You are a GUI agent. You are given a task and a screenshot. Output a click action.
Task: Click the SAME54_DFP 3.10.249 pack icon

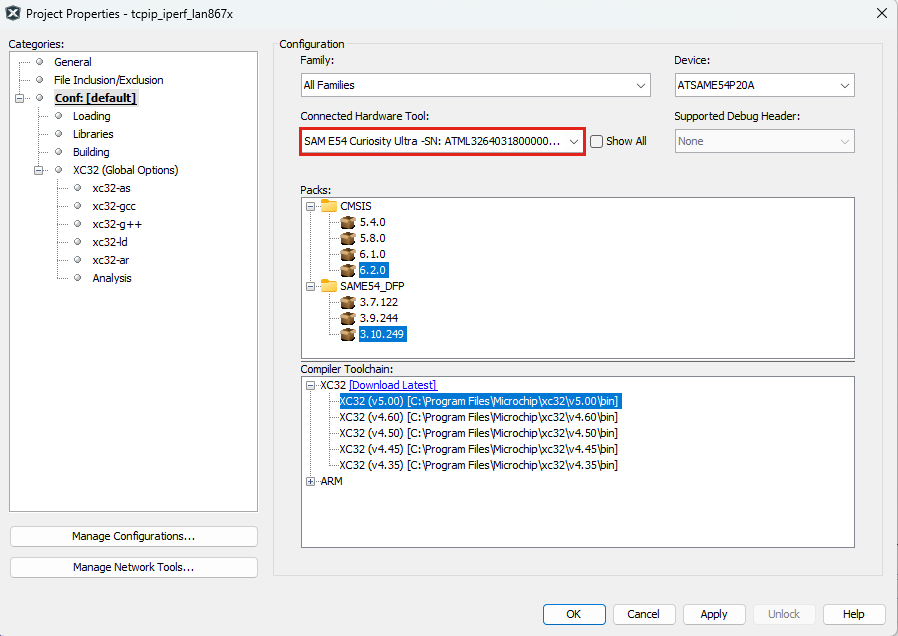(348, 334)
